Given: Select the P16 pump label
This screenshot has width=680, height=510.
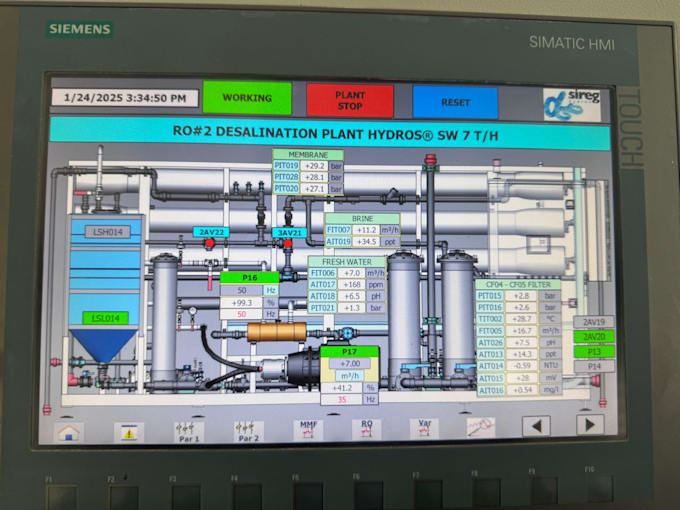Looking at the screenshot, I should pyautogui.click(x=250, y=278).
